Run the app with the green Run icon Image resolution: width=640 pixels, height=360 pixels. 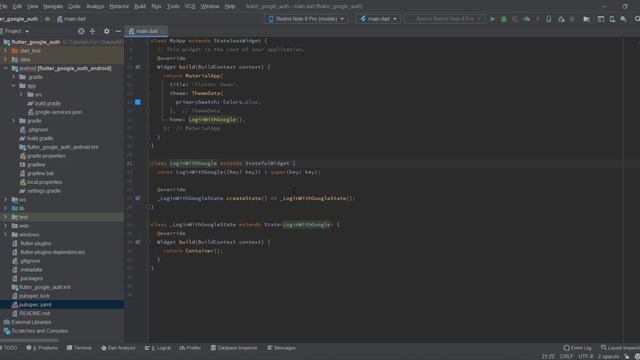point(493,19)
